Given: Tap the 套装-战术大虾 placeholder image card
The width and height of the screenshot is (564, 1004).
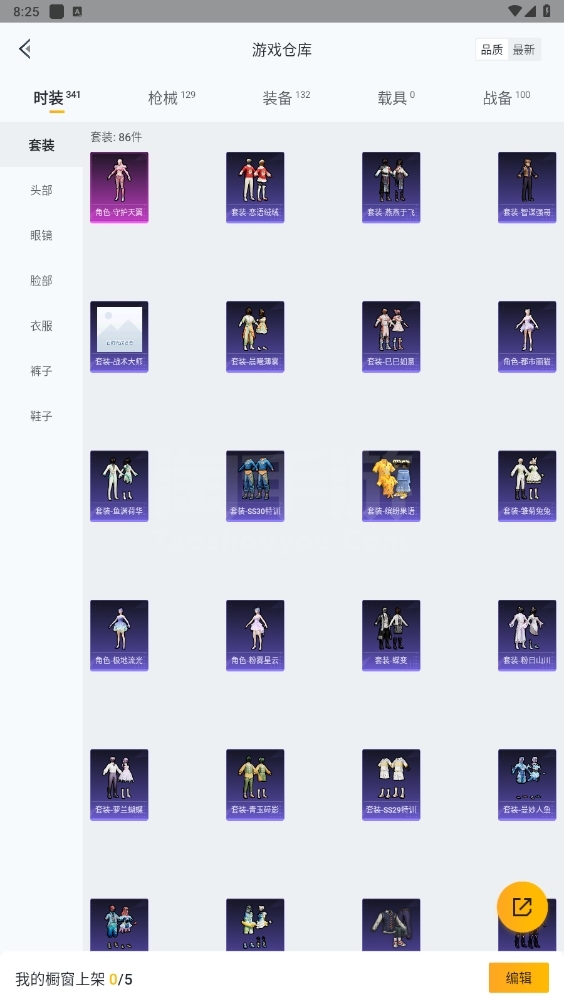Looking at the screenshot, I should (x=119, y=337).
